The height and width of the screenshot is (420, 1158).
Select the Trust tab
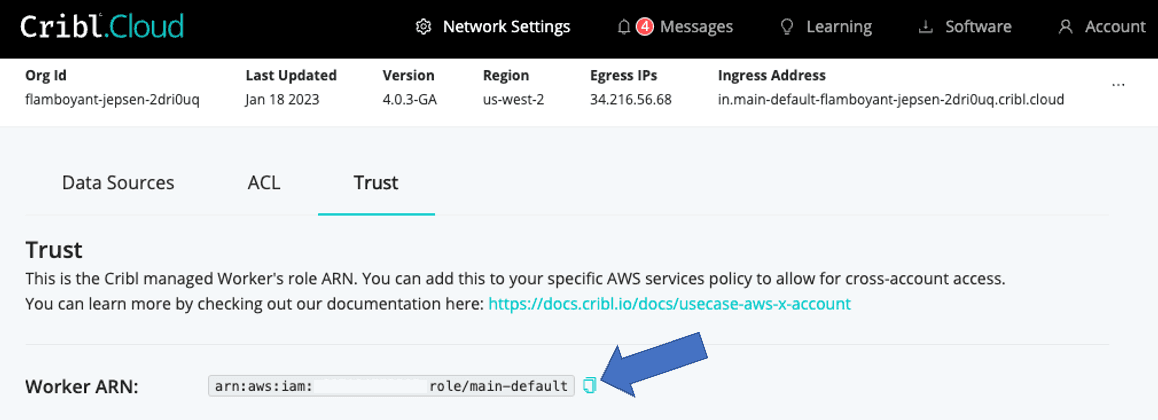point(376,182)
